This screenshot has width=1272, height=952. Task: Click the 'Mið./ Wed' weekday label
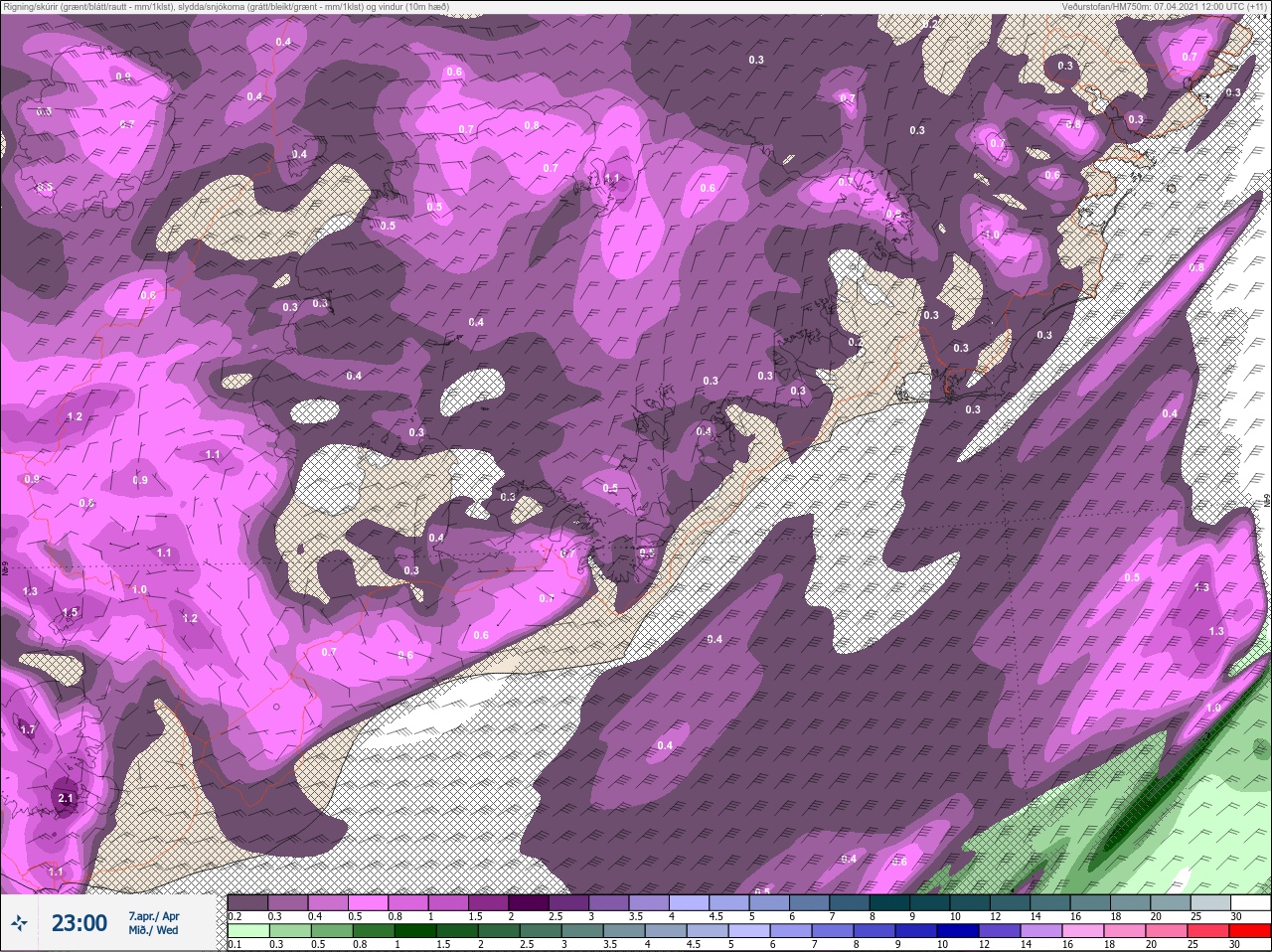pos(152,930)
